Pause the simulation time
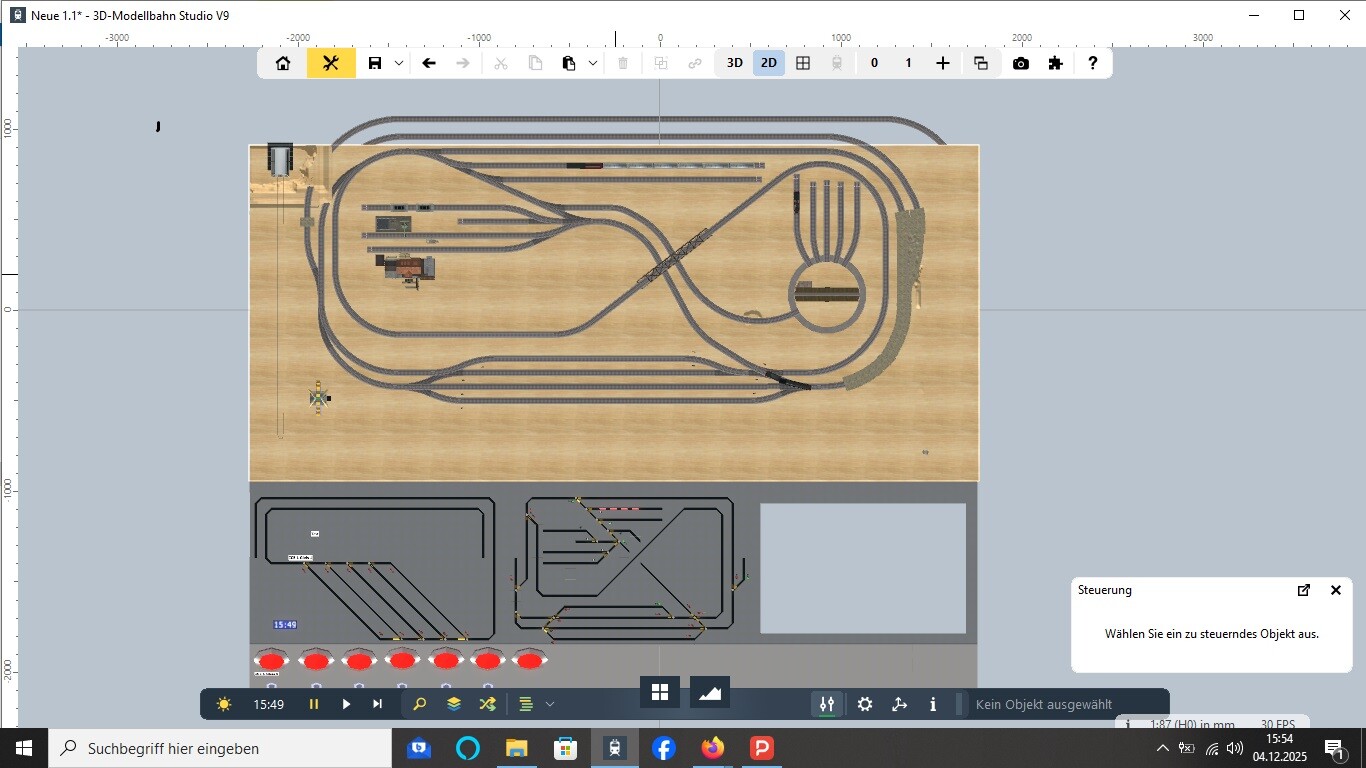The width and height of the screenshot is (1366, 768). tap(314, 704)
